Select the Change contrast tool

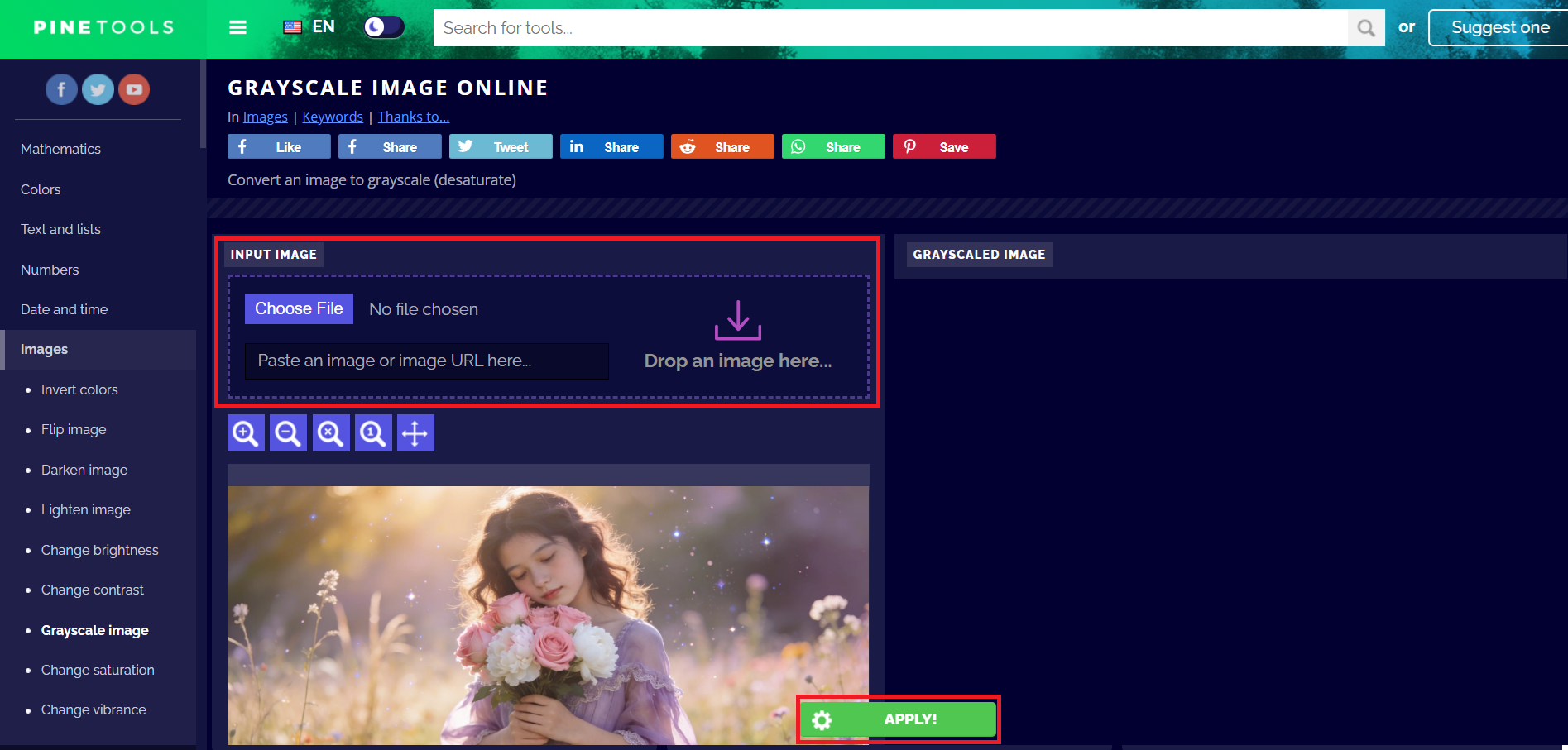coord(93,590)
